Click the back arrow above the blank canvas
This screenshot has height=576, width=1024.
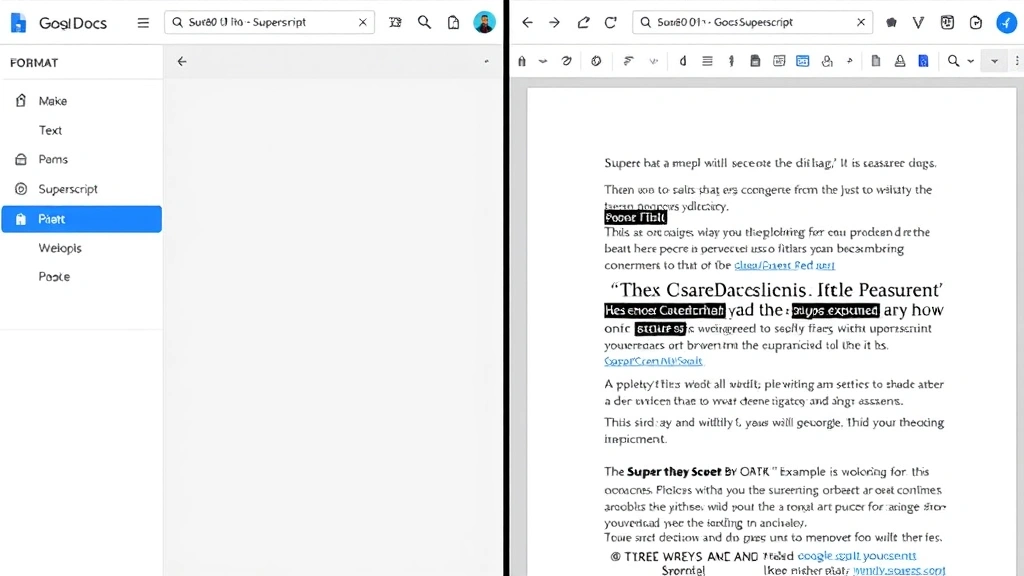181,61
